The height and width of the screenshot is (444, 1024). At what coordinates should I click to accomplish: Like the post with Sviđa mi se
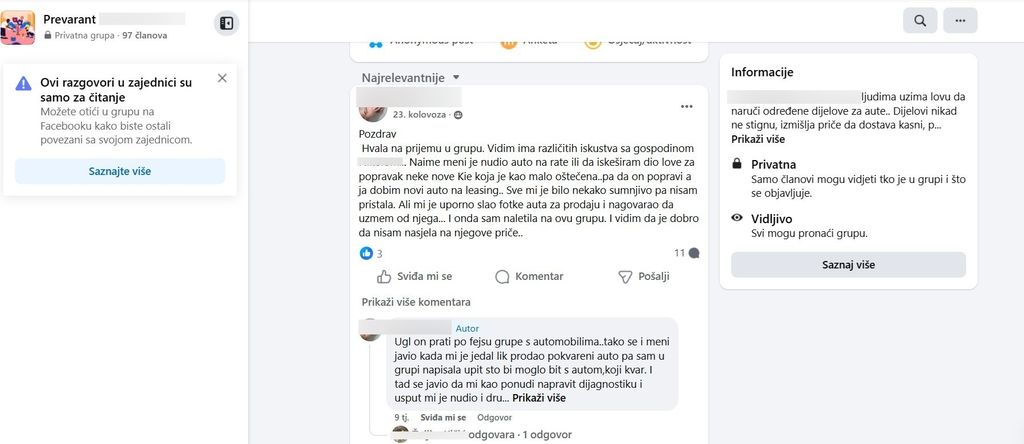tap(414, 276)
